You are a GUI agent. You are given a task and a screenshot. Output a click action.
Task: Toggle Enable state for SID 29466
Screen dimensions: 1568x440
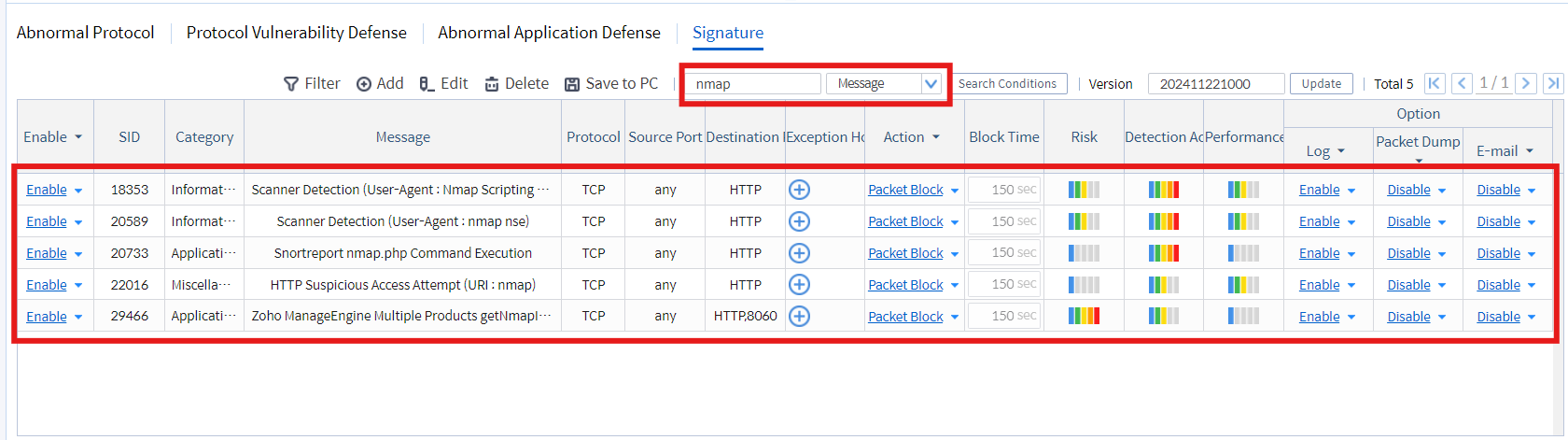click(x=47, y=317)
